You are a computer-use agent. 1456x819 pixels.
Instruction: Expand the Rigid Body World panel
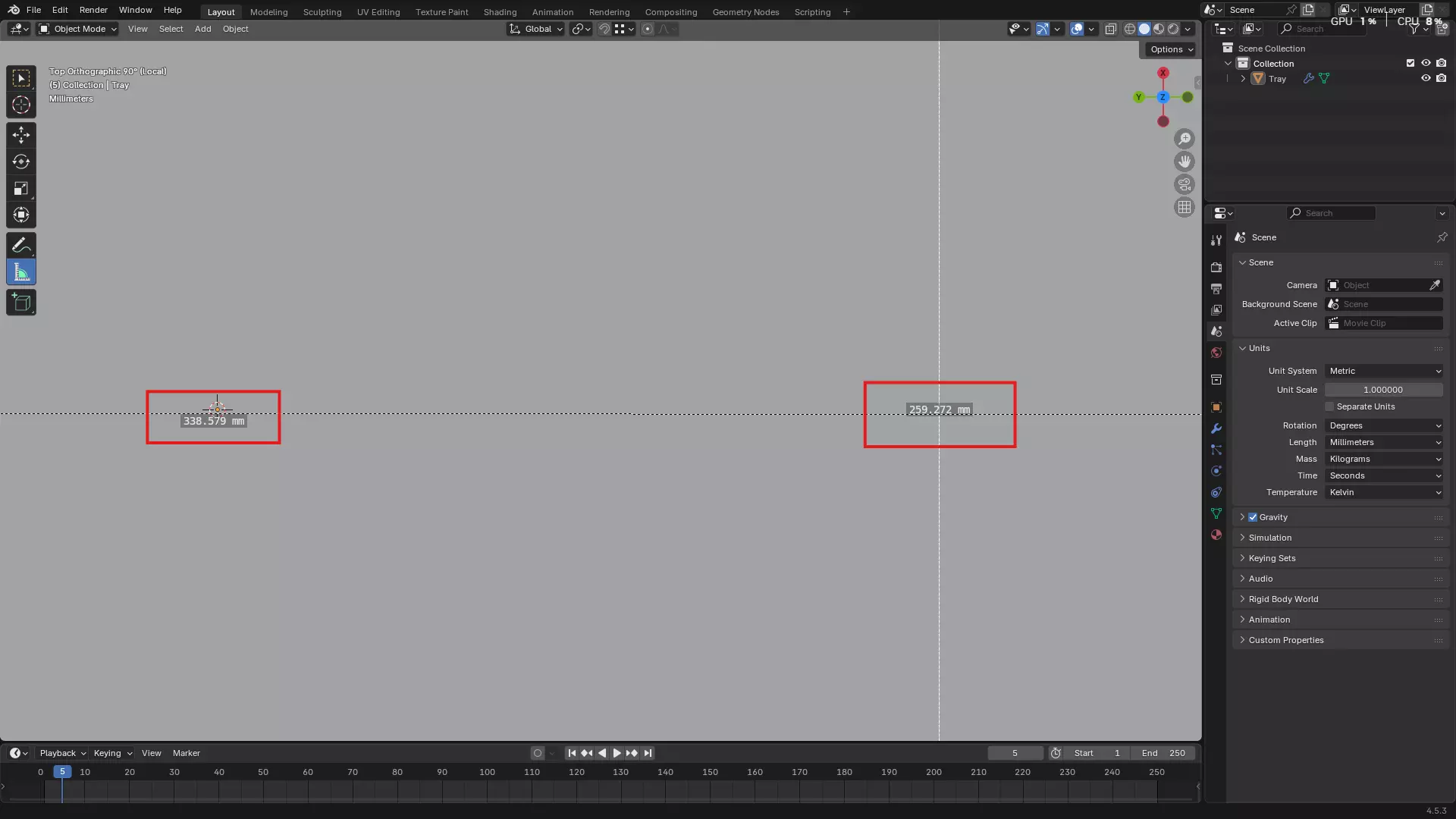click(1283, 599)
